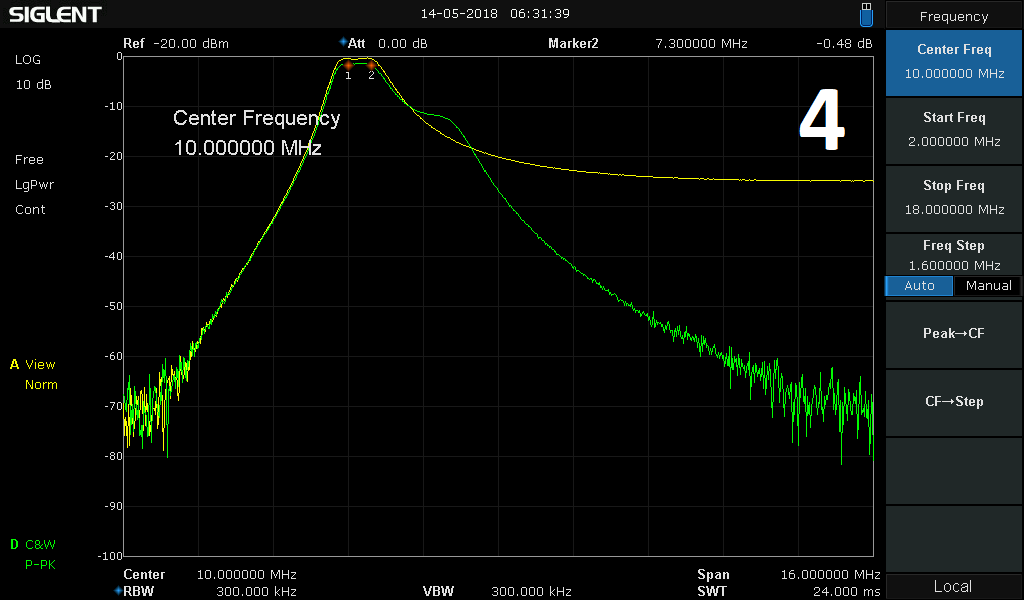Click the Free trigger label
The image size is (1024, 600).
tap(29, 160)
